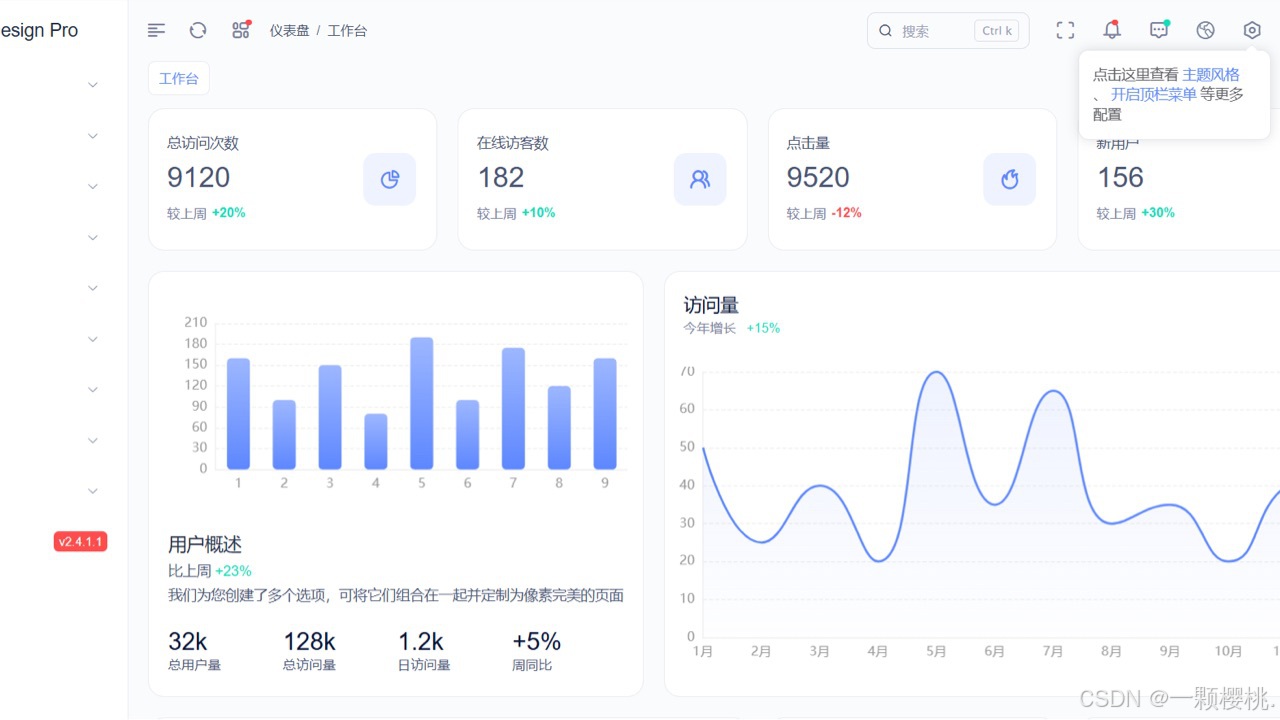1280x720 pixels.
Task: Click the 5月 x-axis label
Action: pos(936,652)
